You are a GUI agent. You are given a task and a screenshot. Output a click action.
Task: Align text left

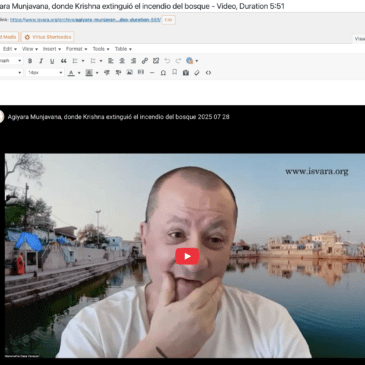click(x=111, y=61)
